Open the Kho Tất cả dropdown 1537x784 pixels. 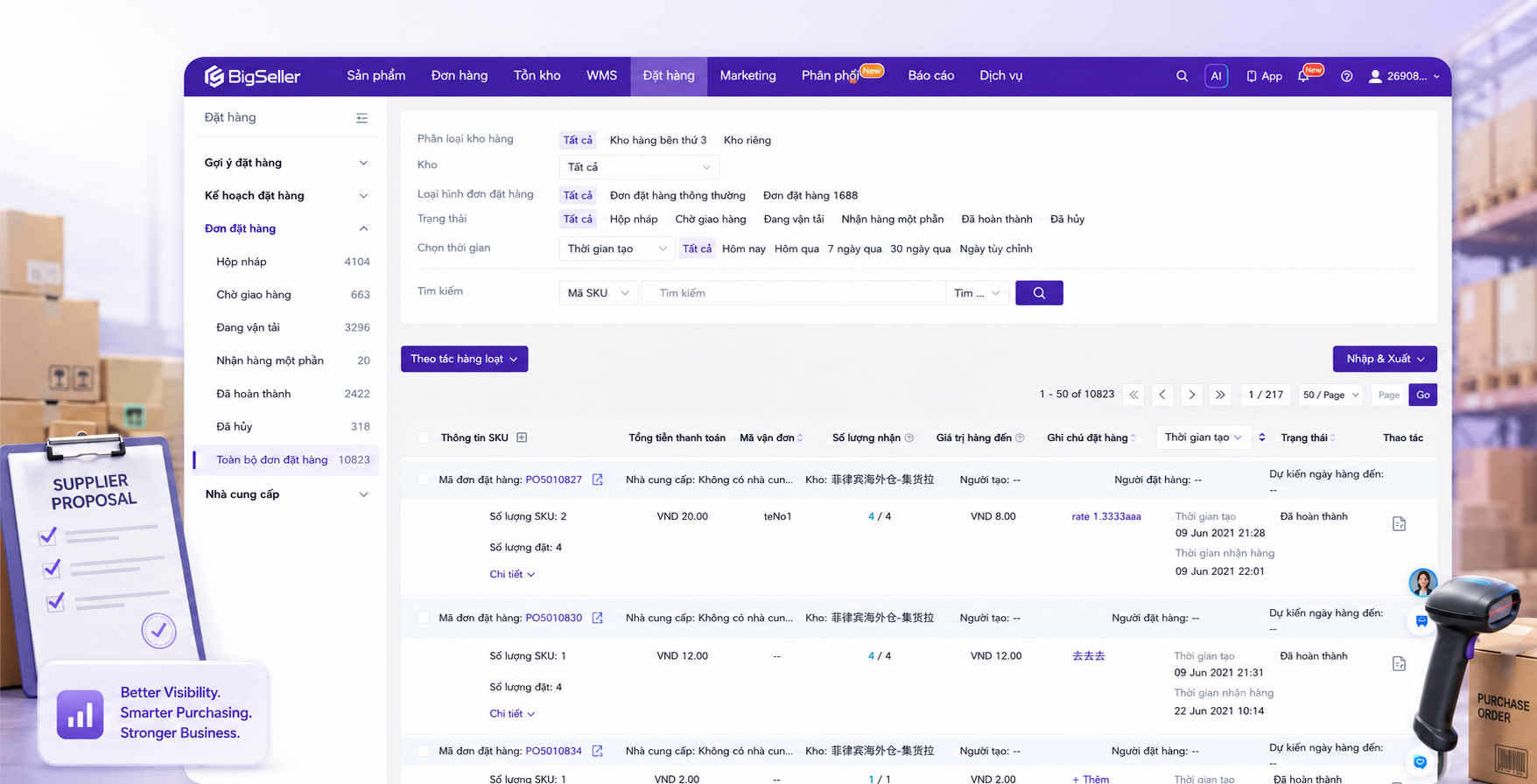pyautogui.click(x=639, y=167)
